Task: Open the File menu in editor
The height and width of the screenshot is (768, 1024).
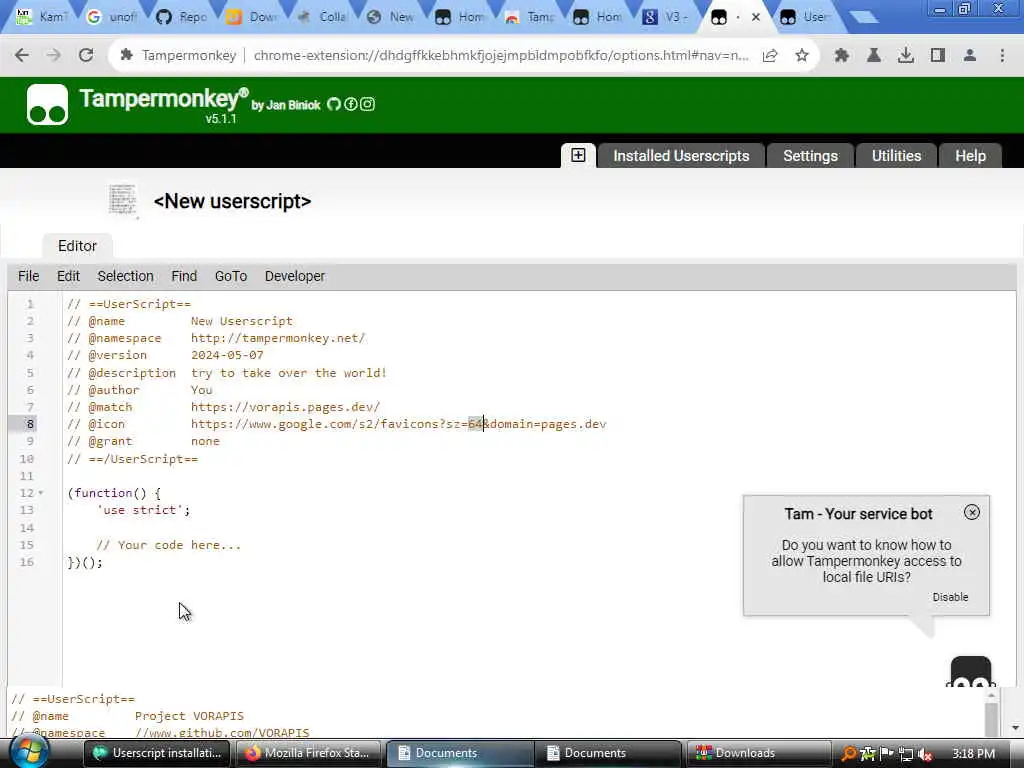Action: (x=28, y=276)
